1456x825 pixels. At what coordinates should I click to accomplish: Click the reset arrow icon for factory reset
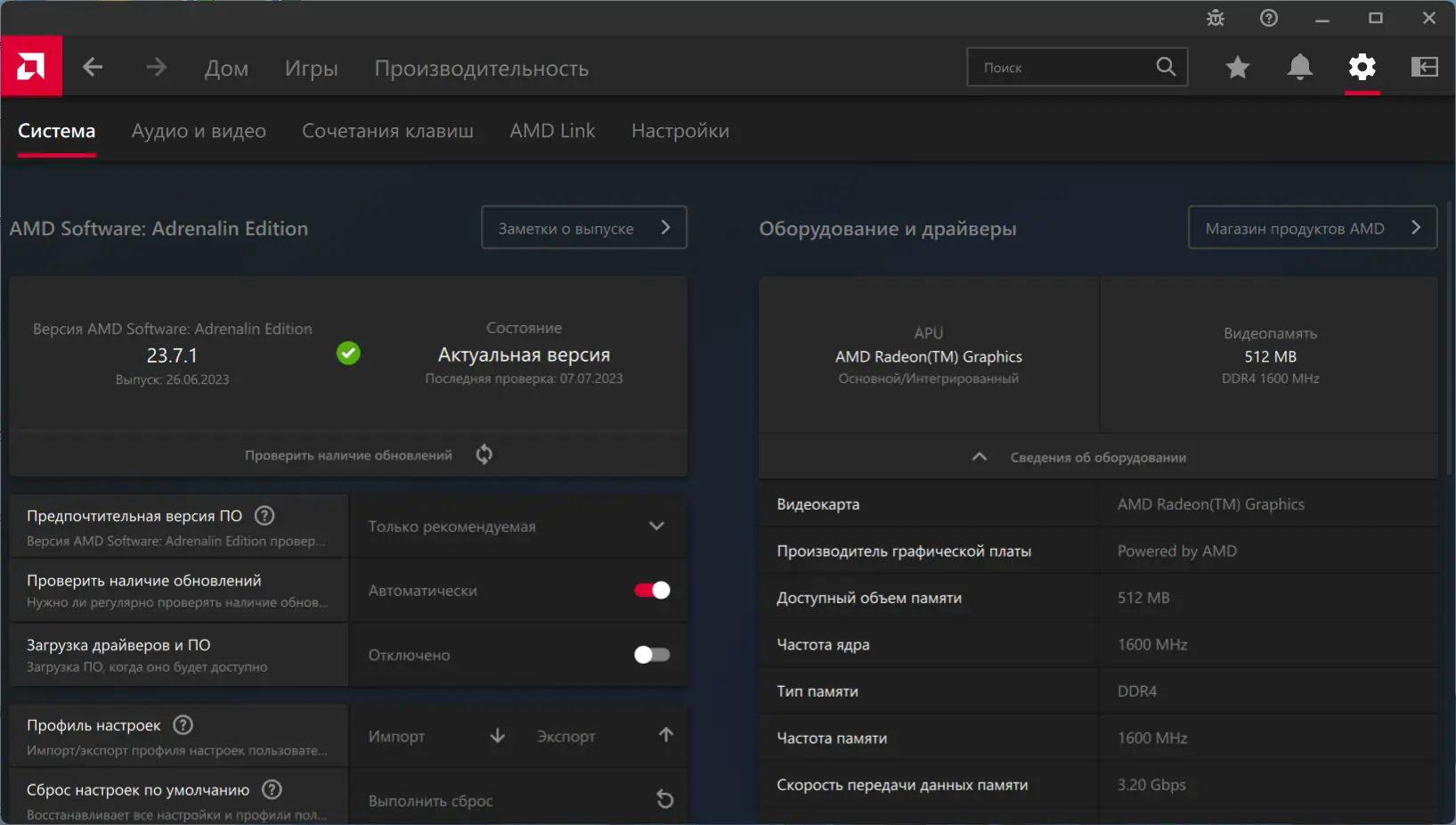[665, 799]
